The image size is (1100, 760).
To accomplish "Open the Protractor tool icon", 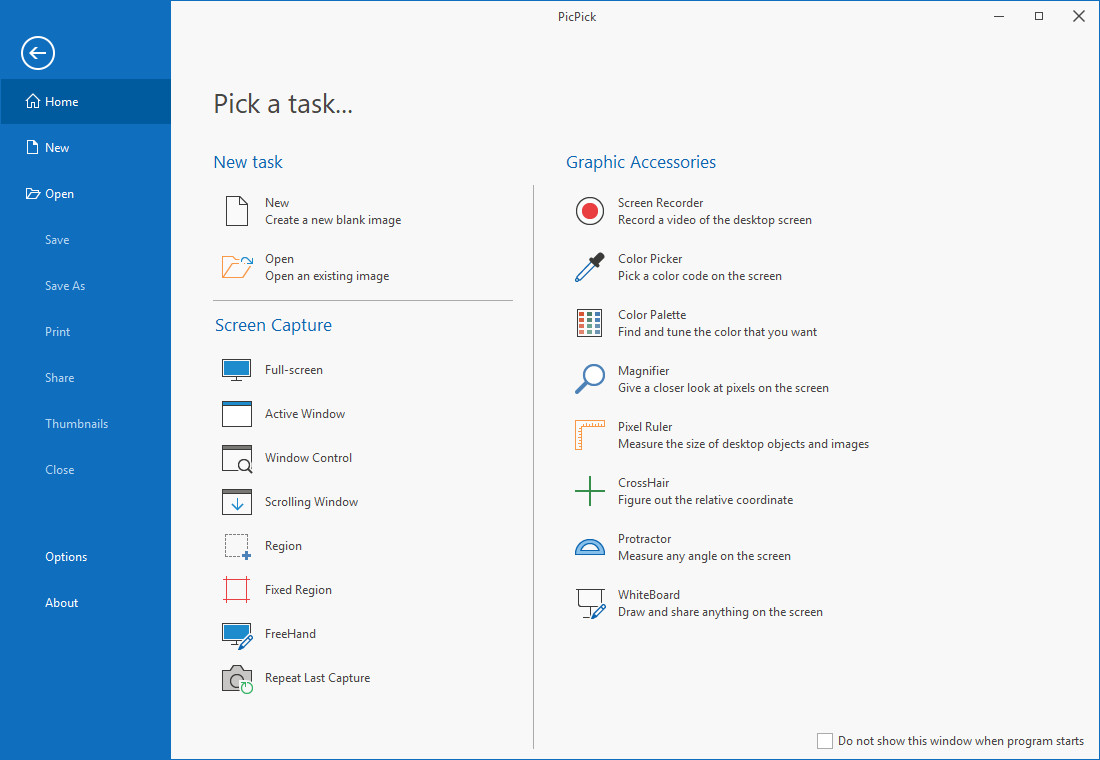I will [x=590, y=547].
